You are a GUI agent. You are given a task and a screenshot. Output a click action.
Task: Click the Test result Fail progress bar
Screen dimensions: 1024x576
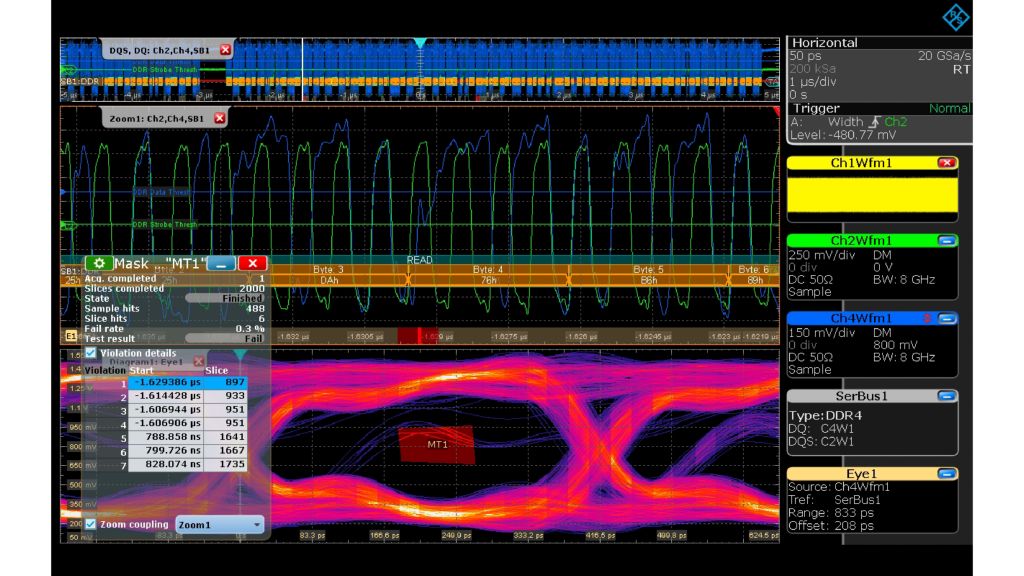tap(225, 336)
